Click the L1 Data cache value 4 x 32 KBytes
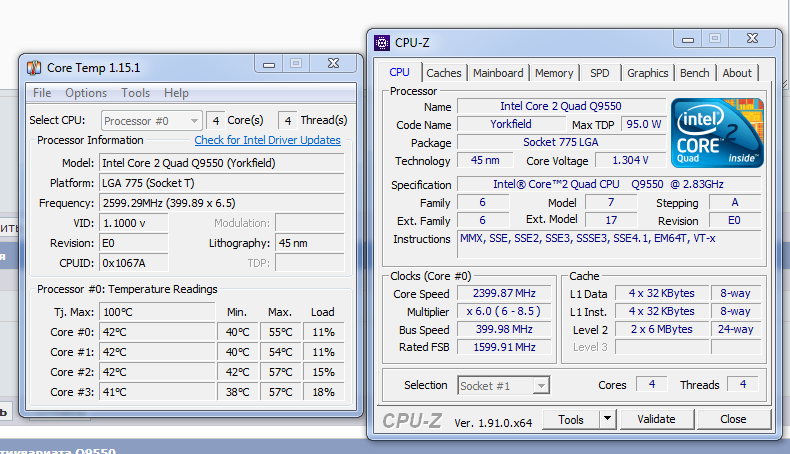790x454 pixels. 662,293
